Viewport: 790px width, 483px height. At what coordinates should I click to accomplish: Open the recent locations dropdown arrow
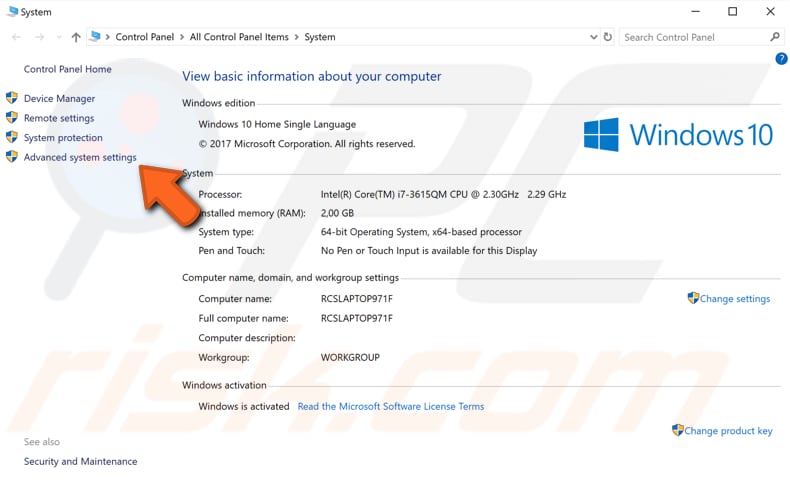tap(59, 37)
